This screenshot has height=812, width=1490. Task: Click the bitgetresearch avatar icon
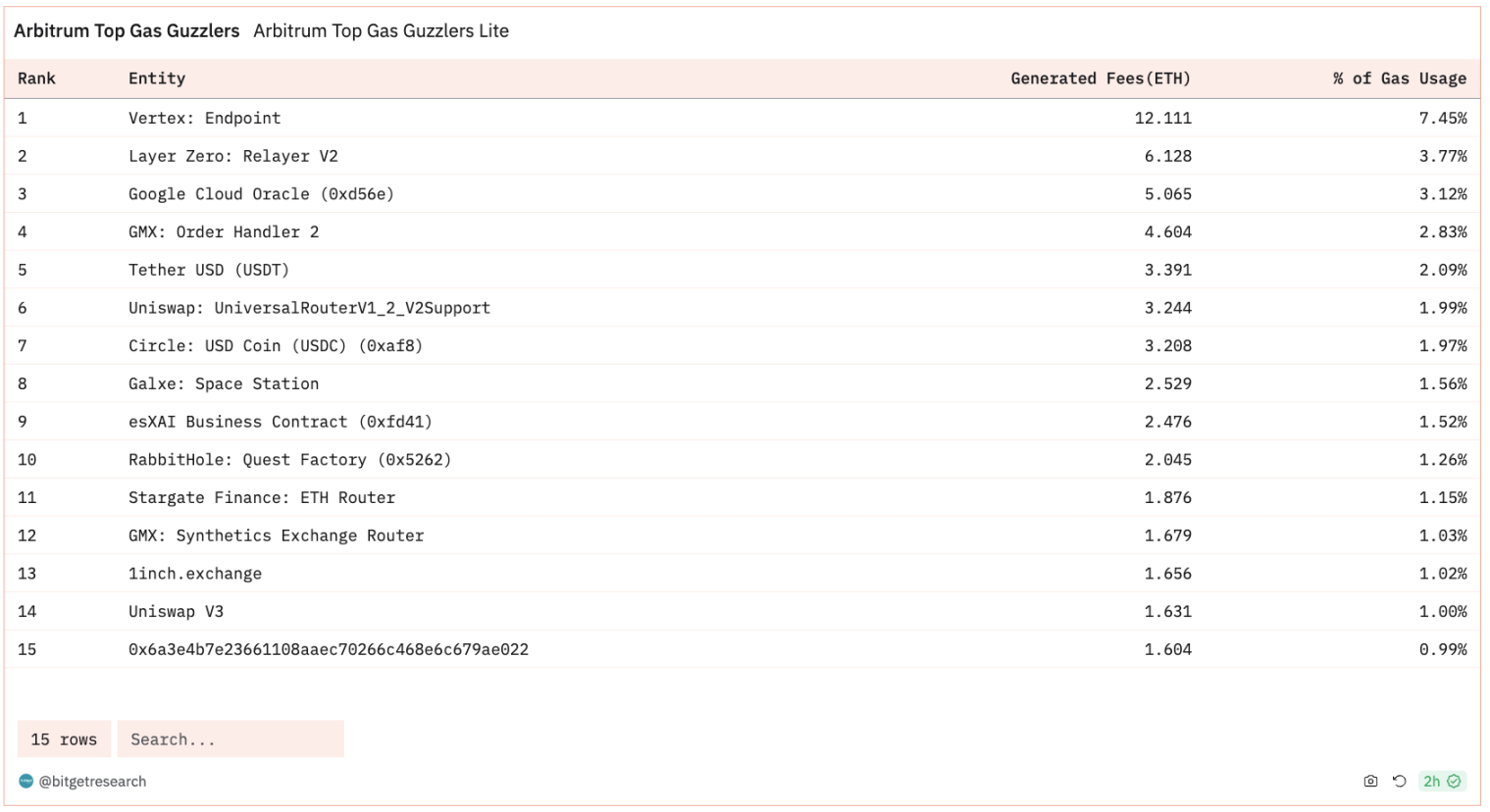pyautogui.click(x=26, y=782)
